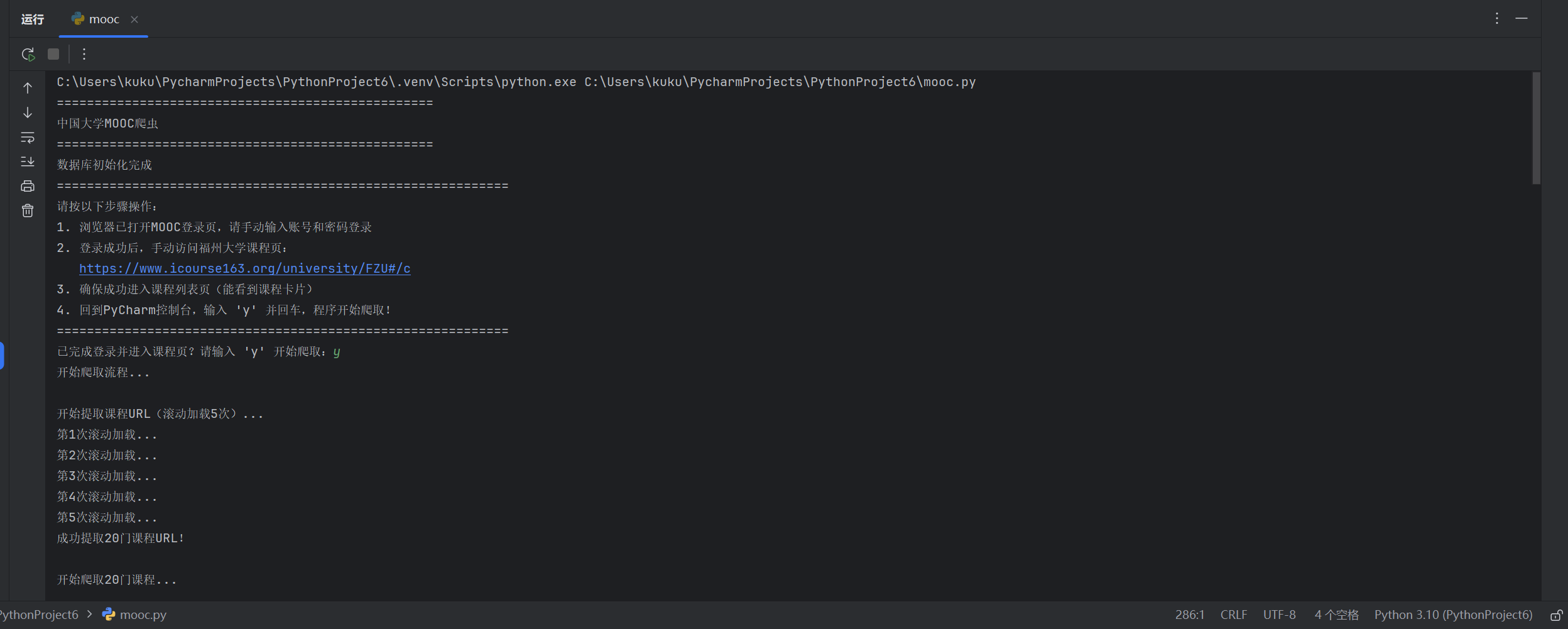Toggle read-only lock icon in status bar
Image resolution: width=1568 pixels, height=629 pixels.
1557,615
